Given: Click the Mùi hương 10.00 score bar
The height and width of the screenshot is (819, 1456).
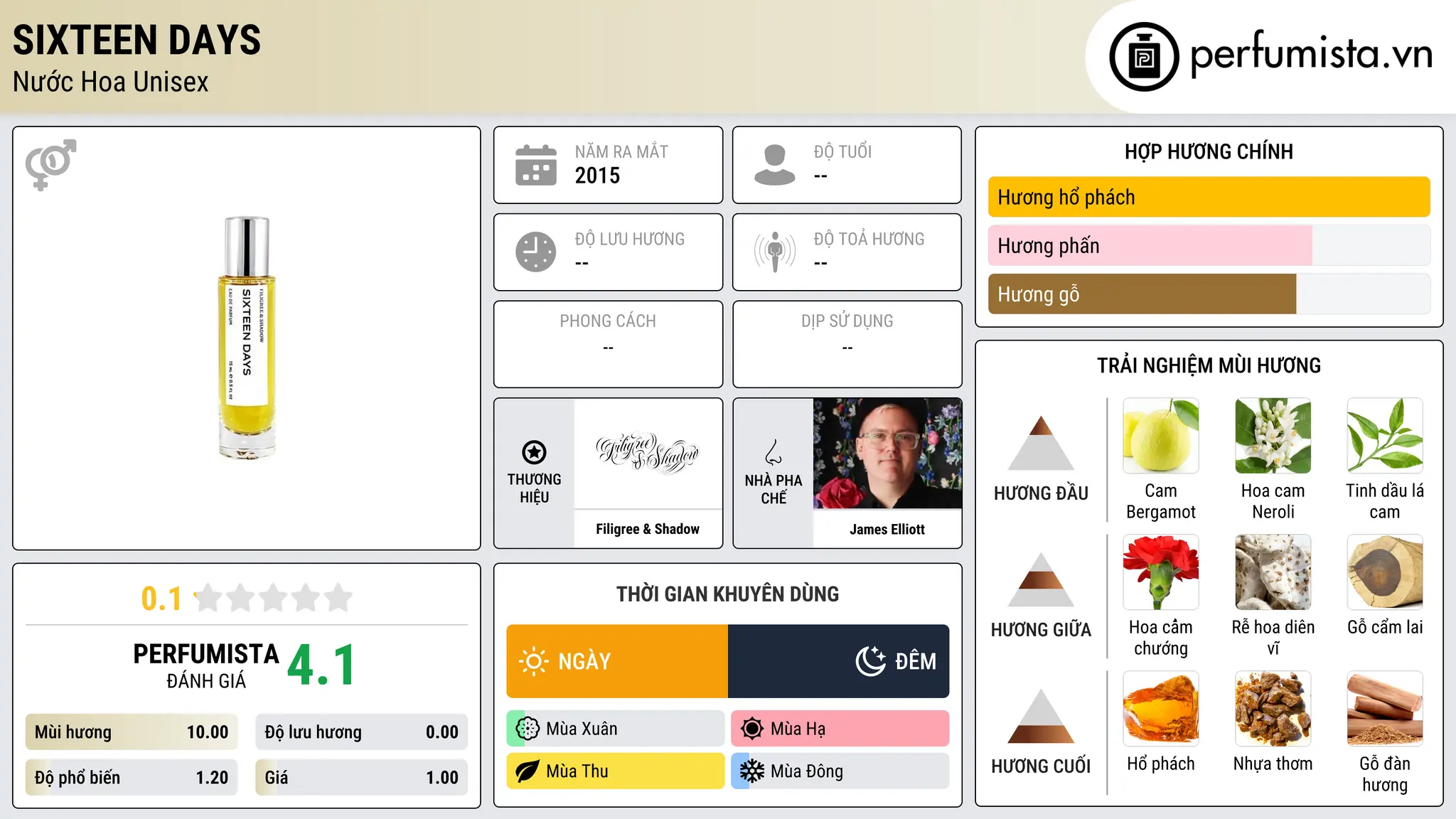Looking at the screenshot, I should point(132,732).
